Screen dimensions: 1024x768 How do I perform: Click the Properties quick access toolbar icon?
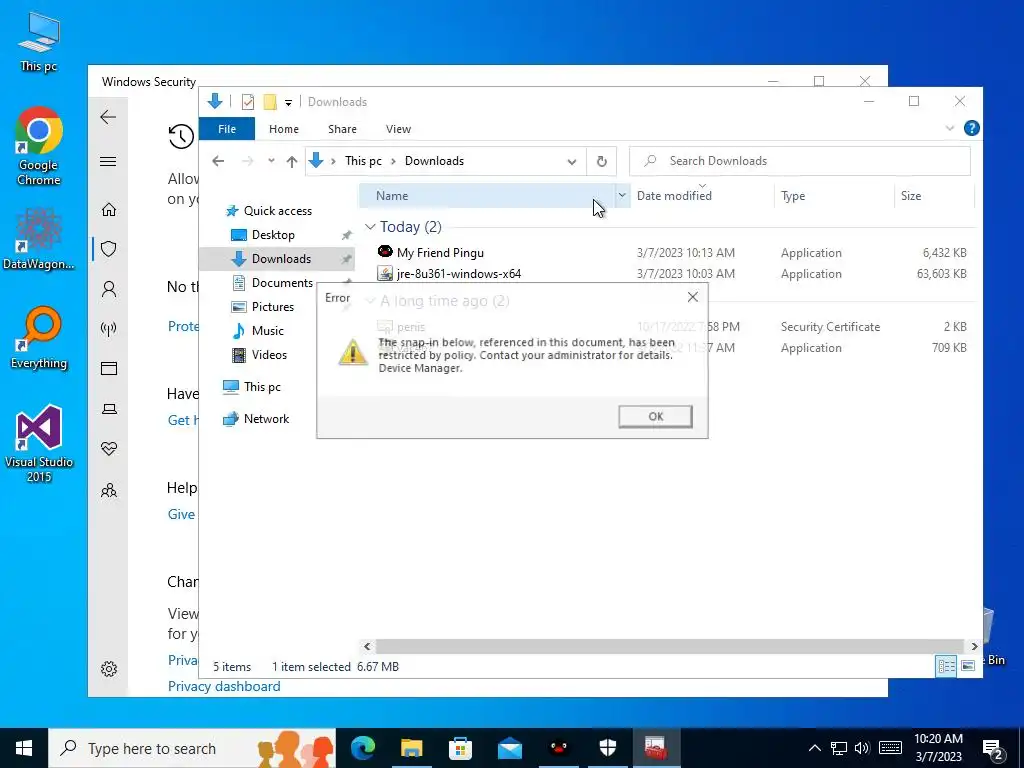click(248, 102)
